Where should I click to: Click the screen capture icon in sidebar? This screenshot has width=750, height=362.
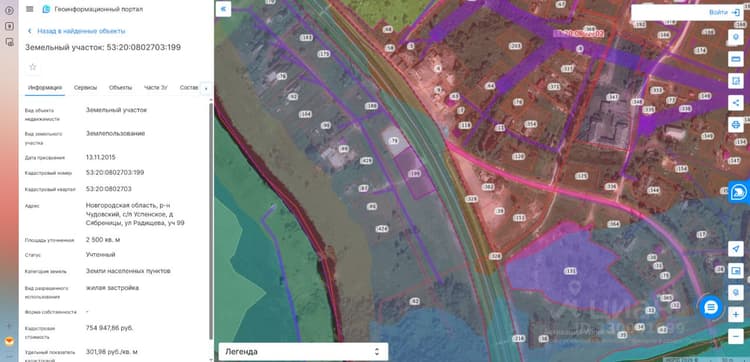9,42
